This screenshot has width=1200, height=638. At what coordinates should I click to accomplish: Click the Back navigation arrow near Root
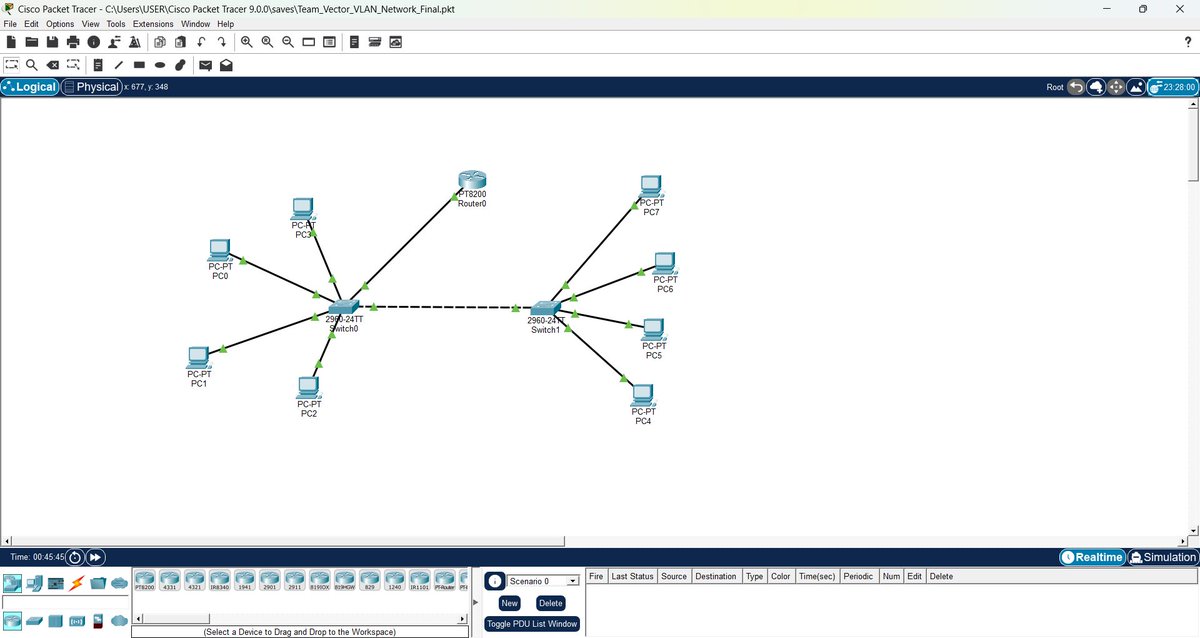pos(1076,87)
